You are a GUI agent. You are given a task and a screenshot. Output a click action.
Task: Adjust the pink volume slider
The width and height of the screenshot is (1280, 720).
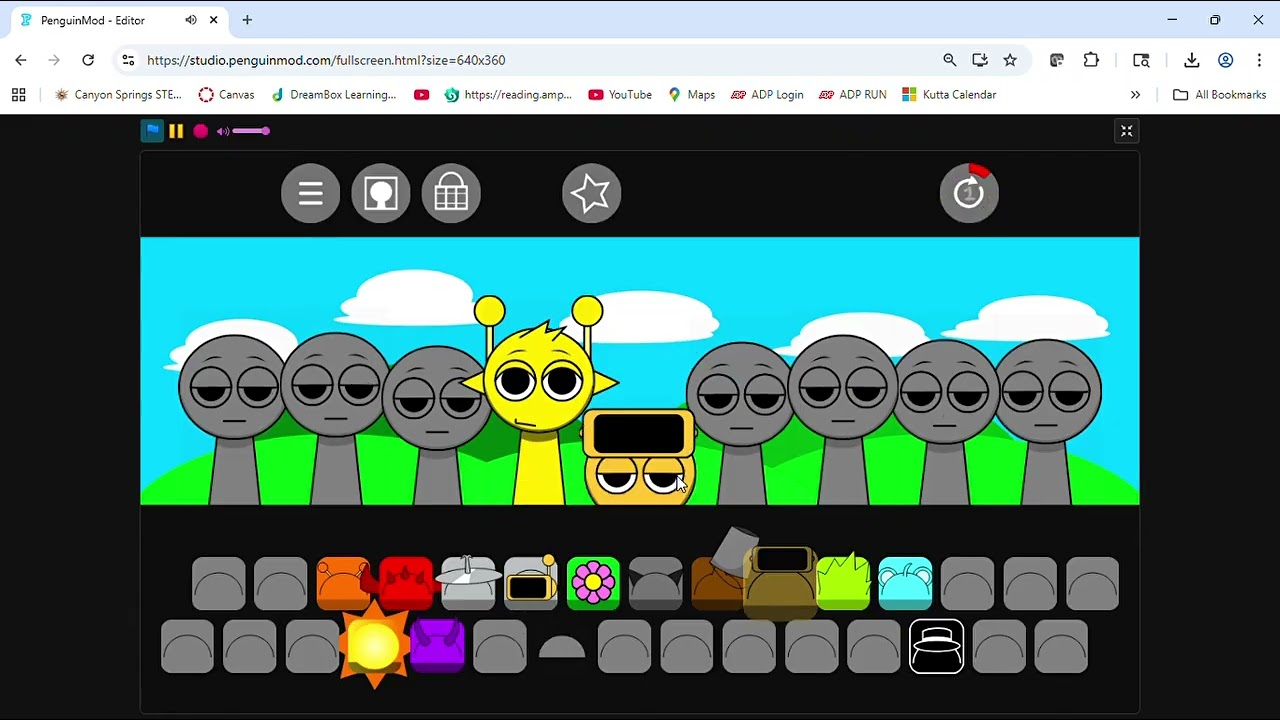pos(251,131)
